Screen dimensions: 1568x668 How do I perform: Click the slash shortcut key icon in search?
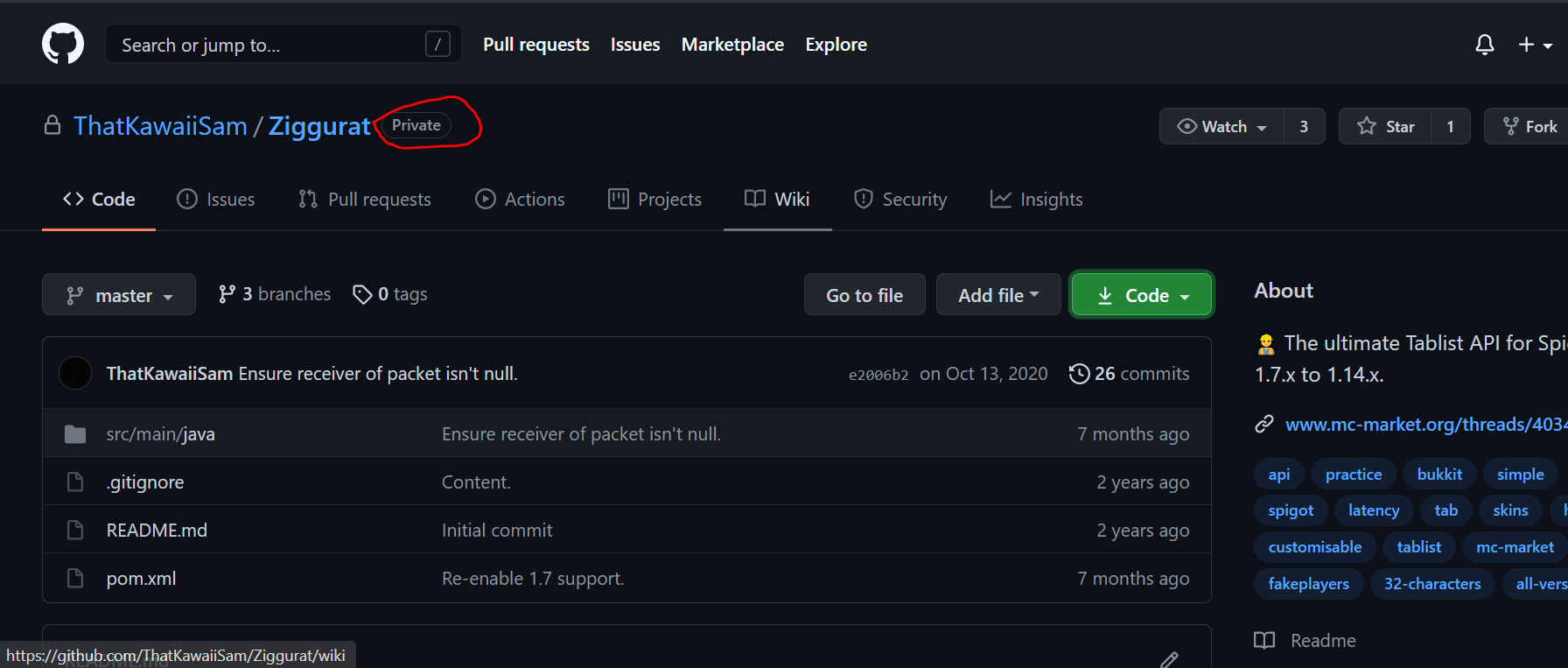[x=437, y=44]
